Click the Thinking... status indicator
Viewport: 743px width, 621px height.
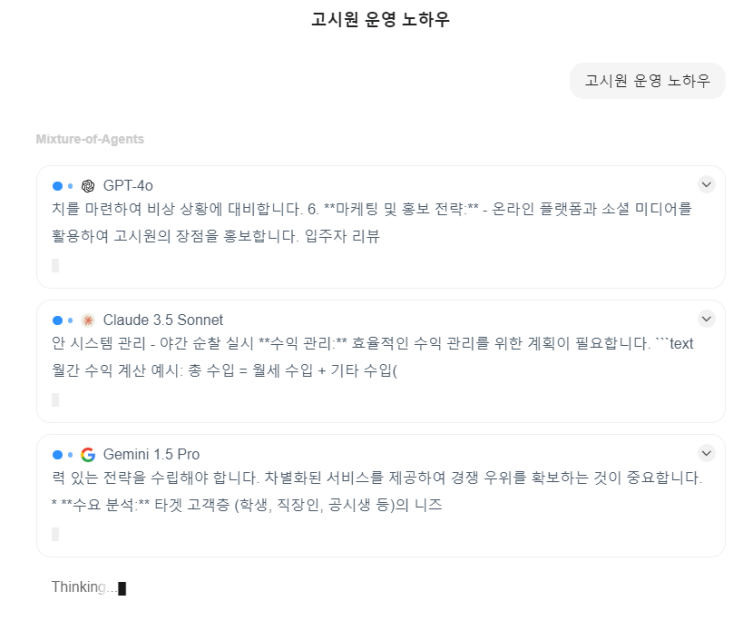click(x=84, y=587)
